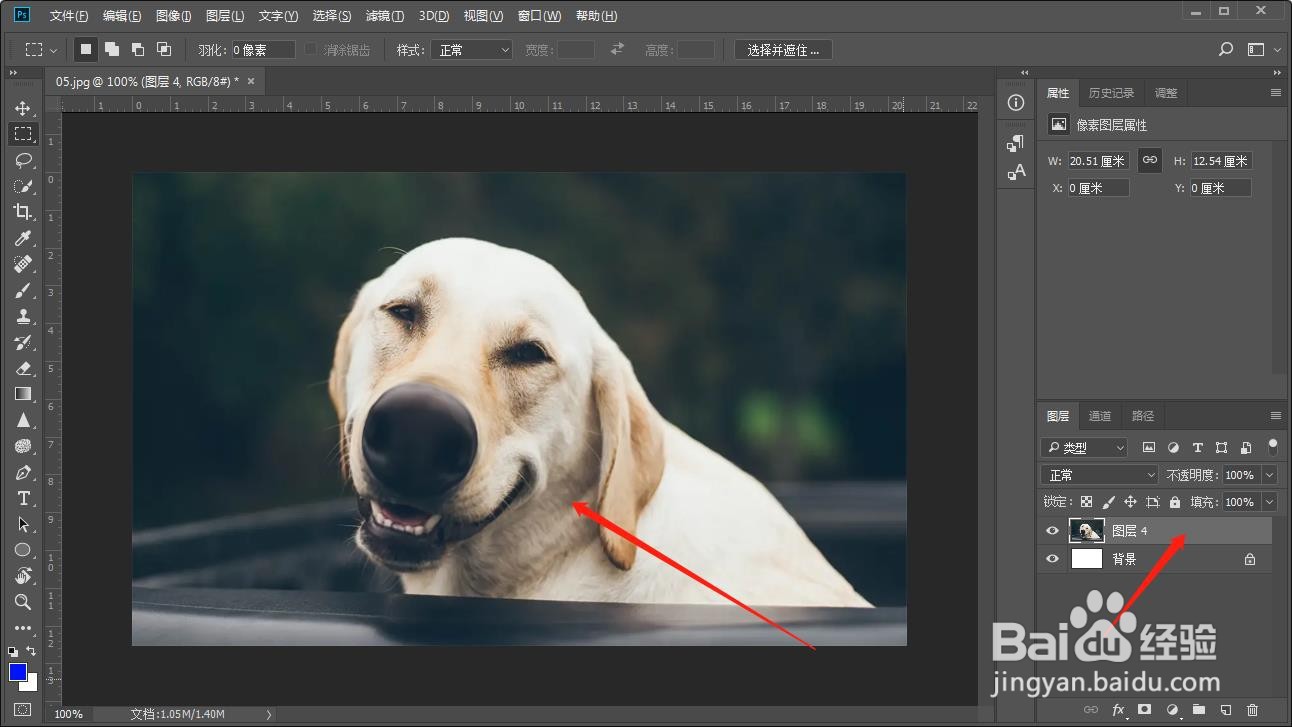
Task: Open the 图层(L) menu
Action: tap(225, 16)
